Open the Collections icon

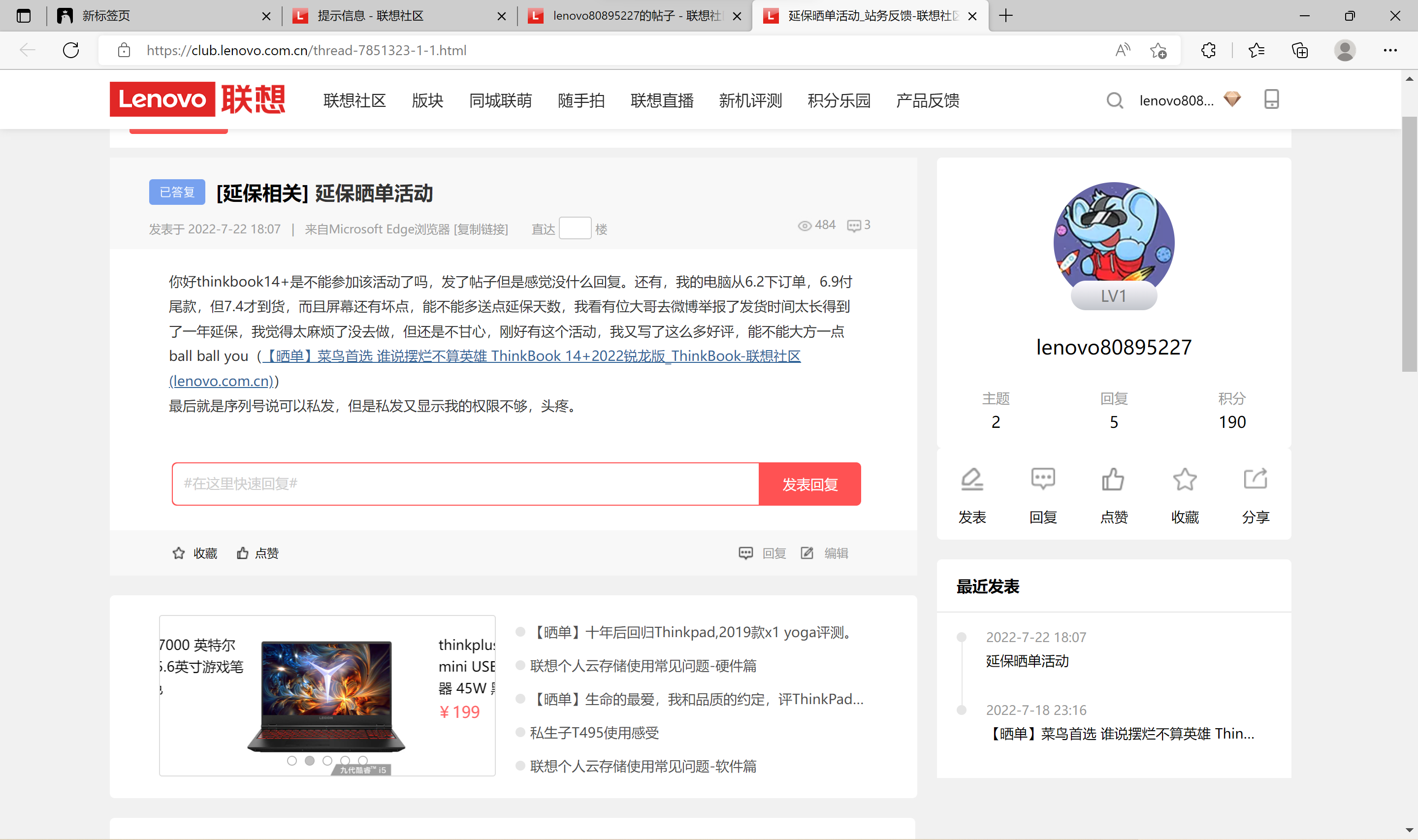(x=1300, y=50)
